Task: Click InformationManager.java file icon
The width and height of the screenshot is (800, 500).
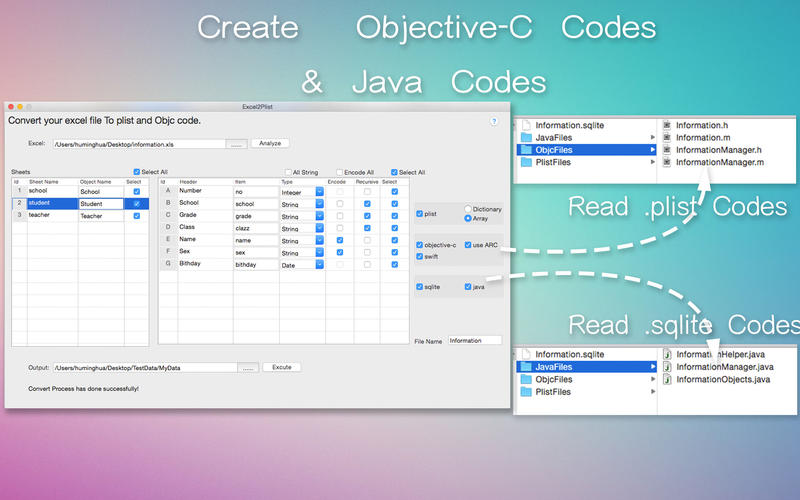Action: pos(666,366)
